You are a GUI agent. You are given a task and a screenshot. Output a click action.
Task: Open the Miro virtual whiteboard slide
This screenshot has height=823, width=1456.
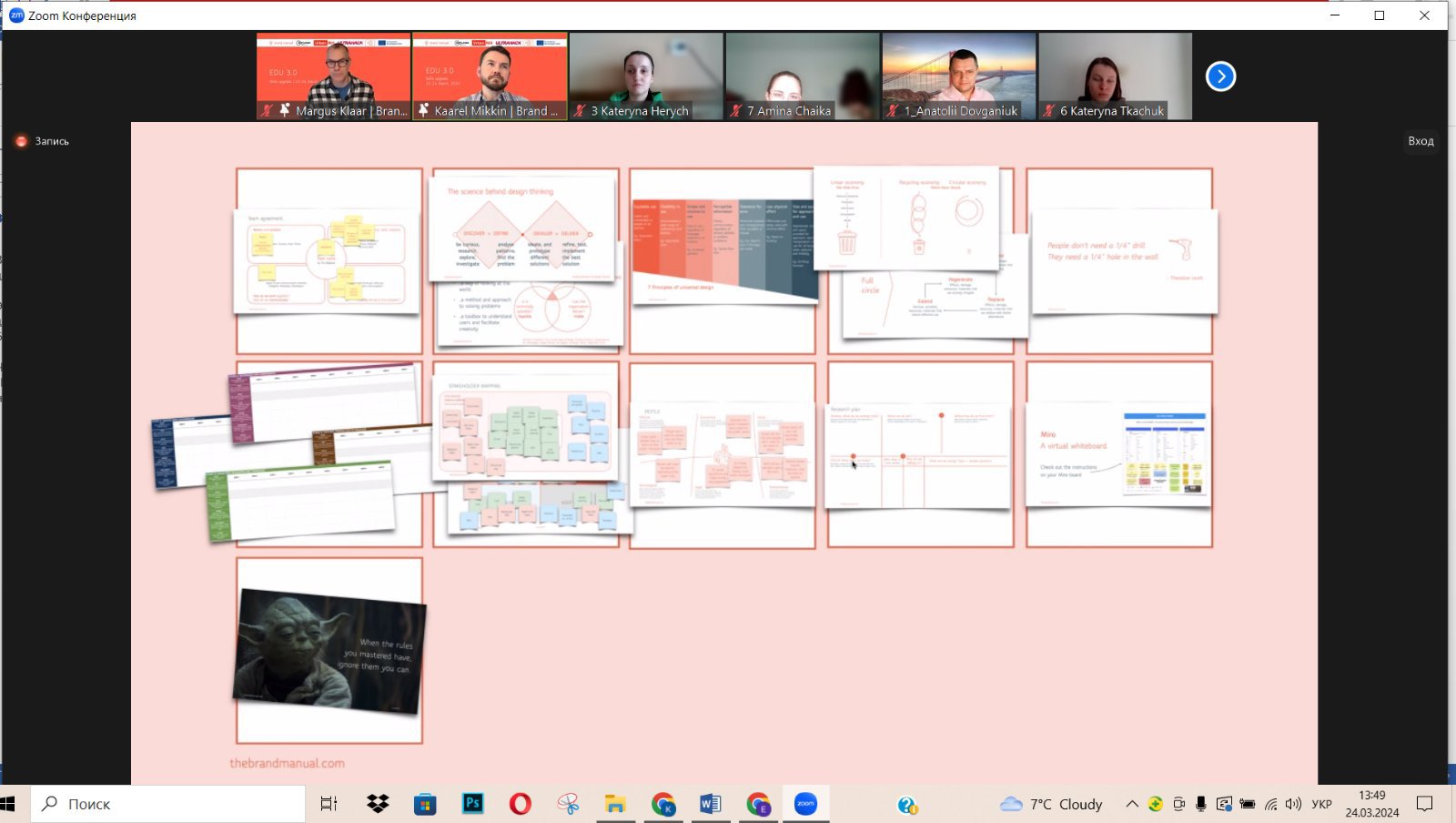(x=1119, y=454)
